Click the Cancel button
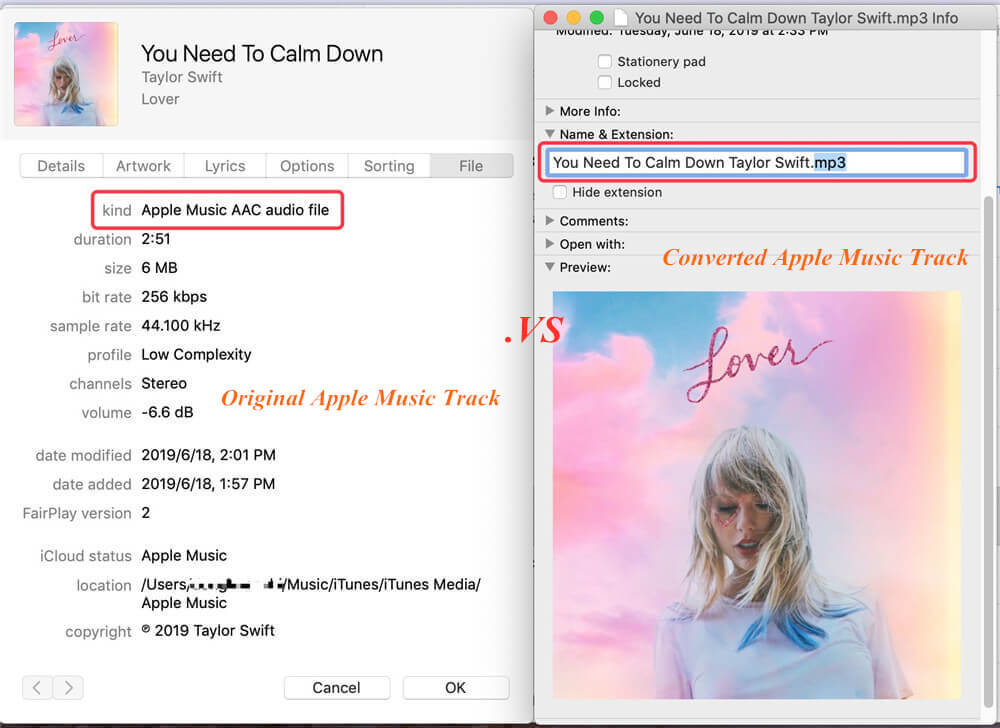1000x728 pixels. tap(337, 688)
